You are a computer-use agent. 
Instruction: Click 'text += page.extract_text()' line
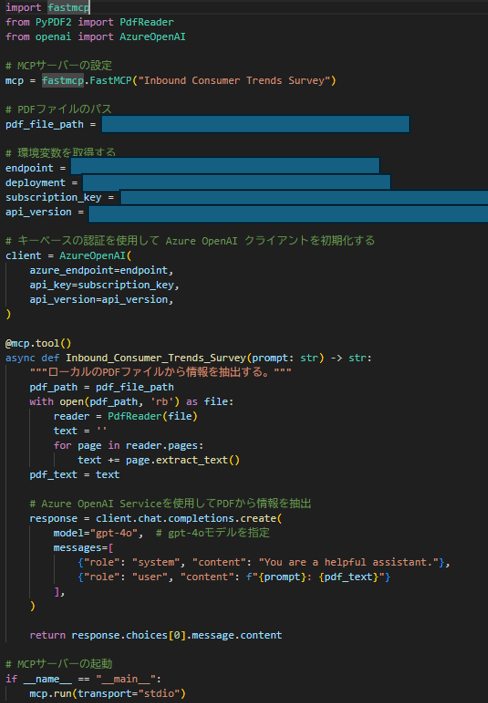coord(158,460)
